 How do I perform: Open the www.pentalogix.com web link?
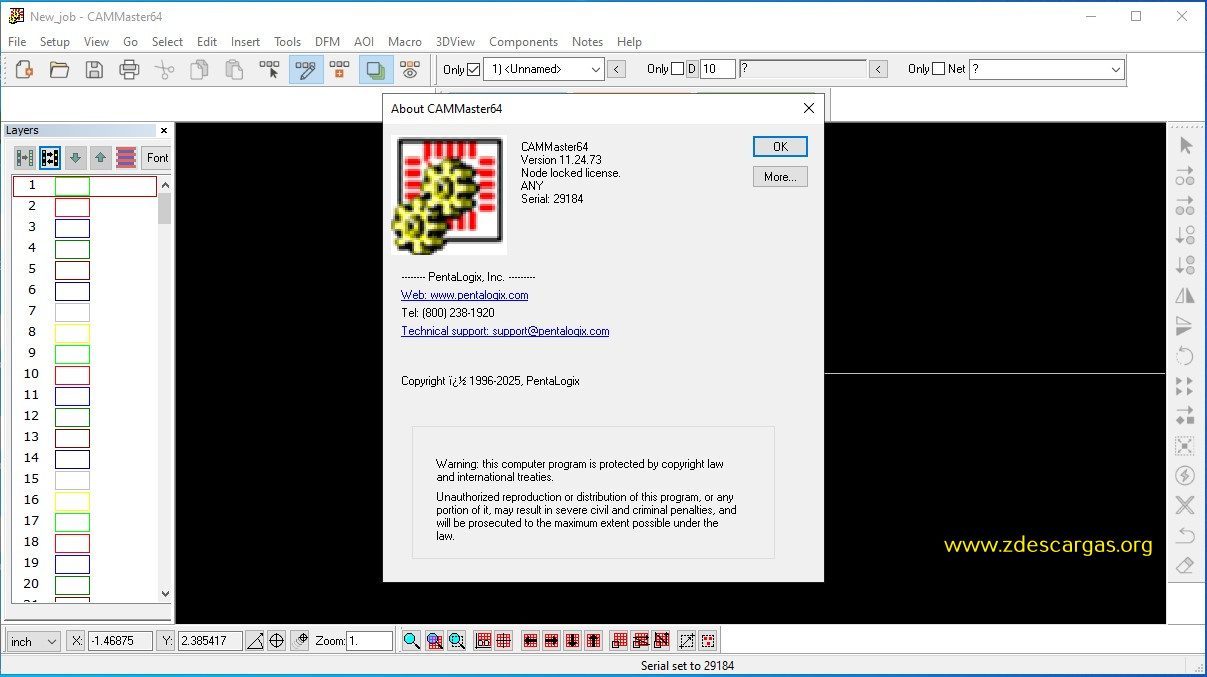point(464,295)
